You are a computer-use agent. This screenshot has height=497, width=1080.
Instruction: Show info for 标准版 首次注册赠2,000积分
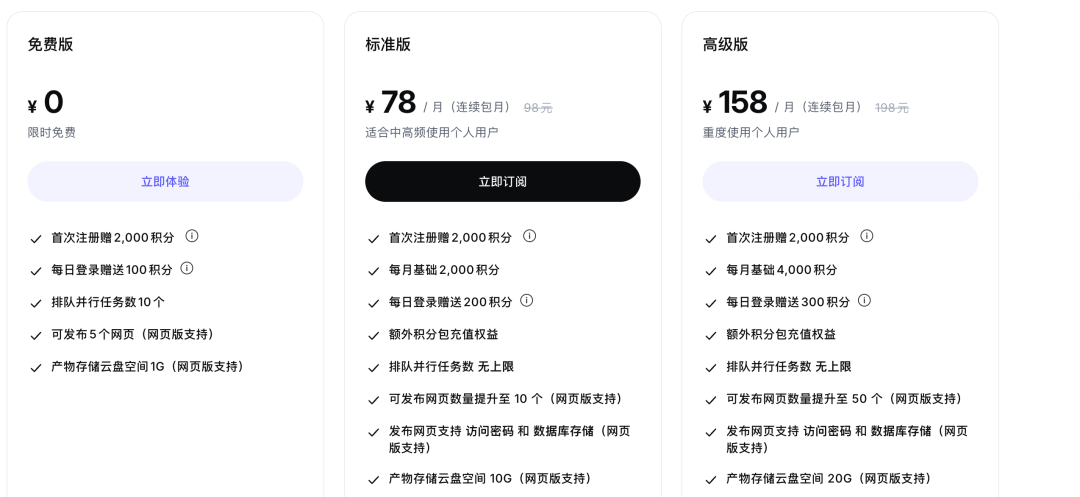[x=530, y=236]
